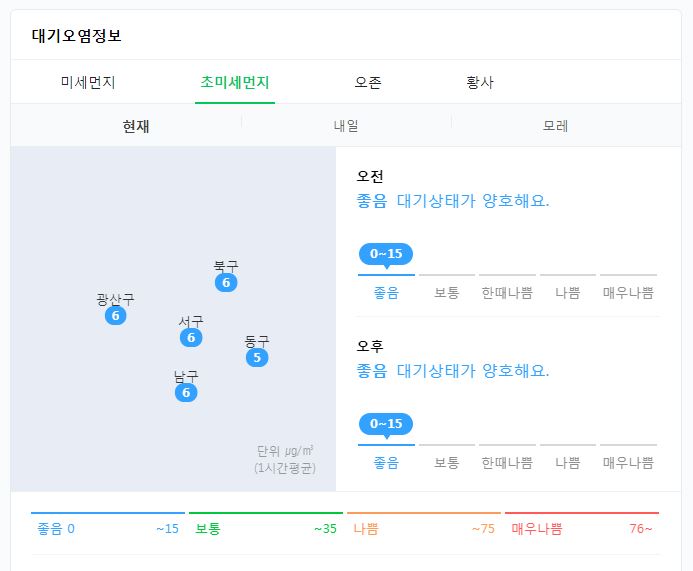Click 좋음 level in 오전 scale
This screenshot has height=571, width=693.
tap(386, 293)
